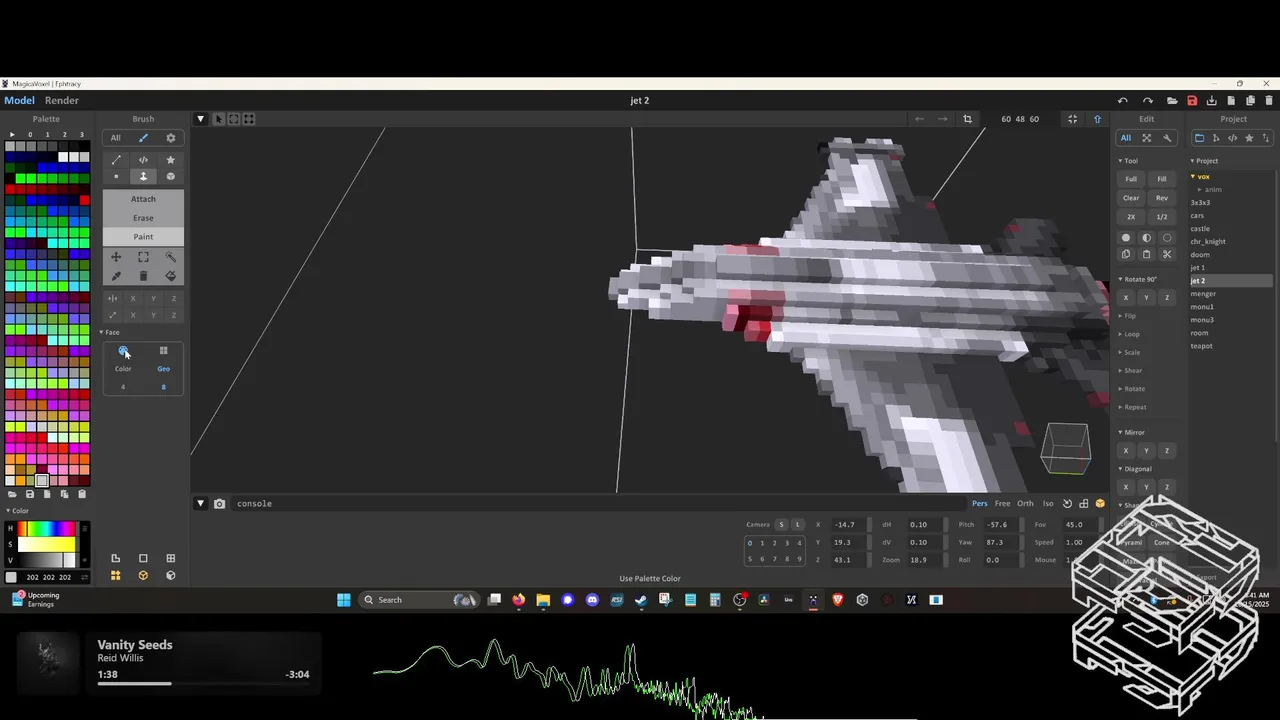Click the 2X scale button
1280x720 pixels.
click(x=1131, y=217)
